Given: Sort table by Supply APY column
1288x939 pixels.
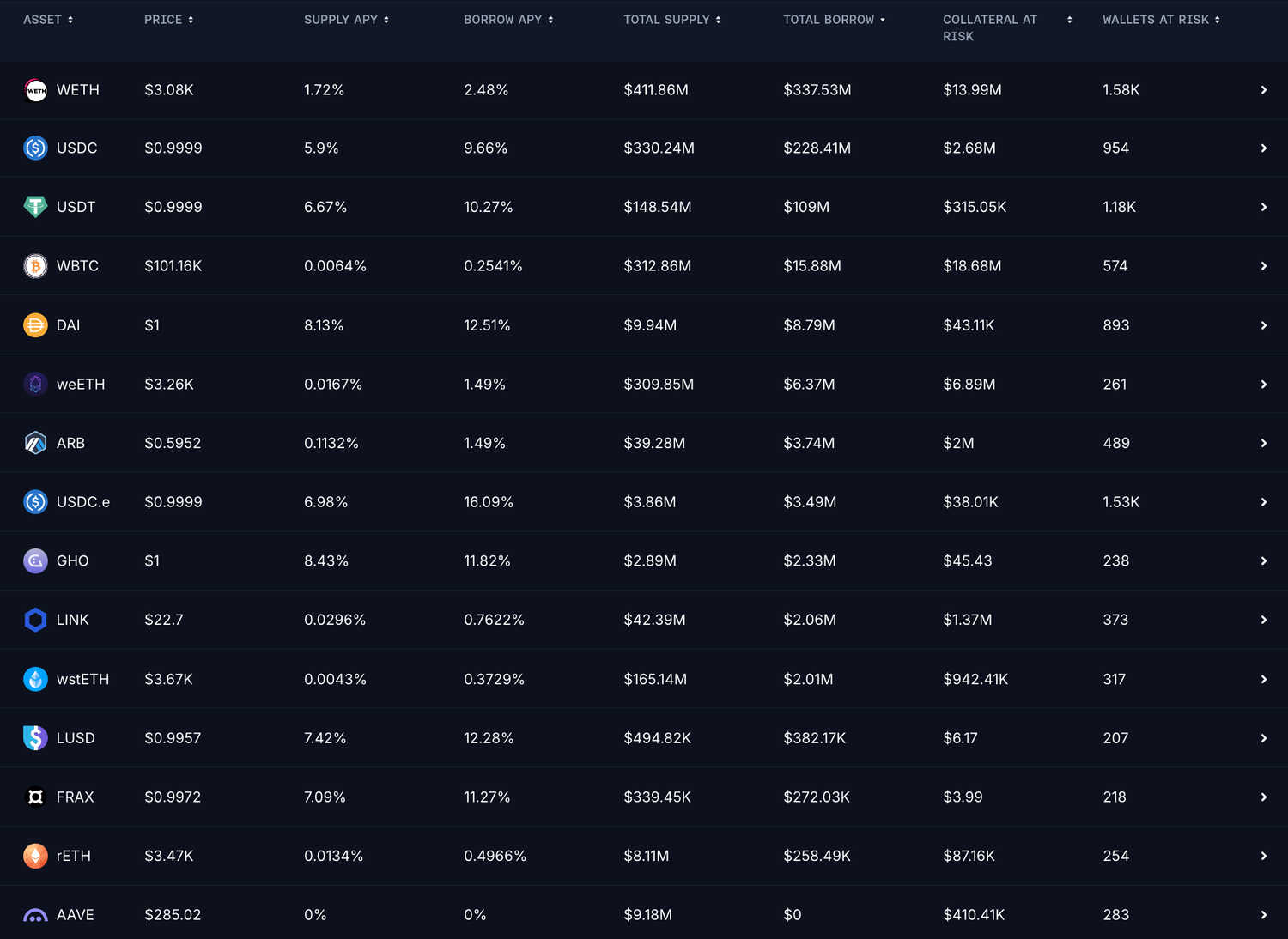Looking at the screenshot, I should (346, 20).
